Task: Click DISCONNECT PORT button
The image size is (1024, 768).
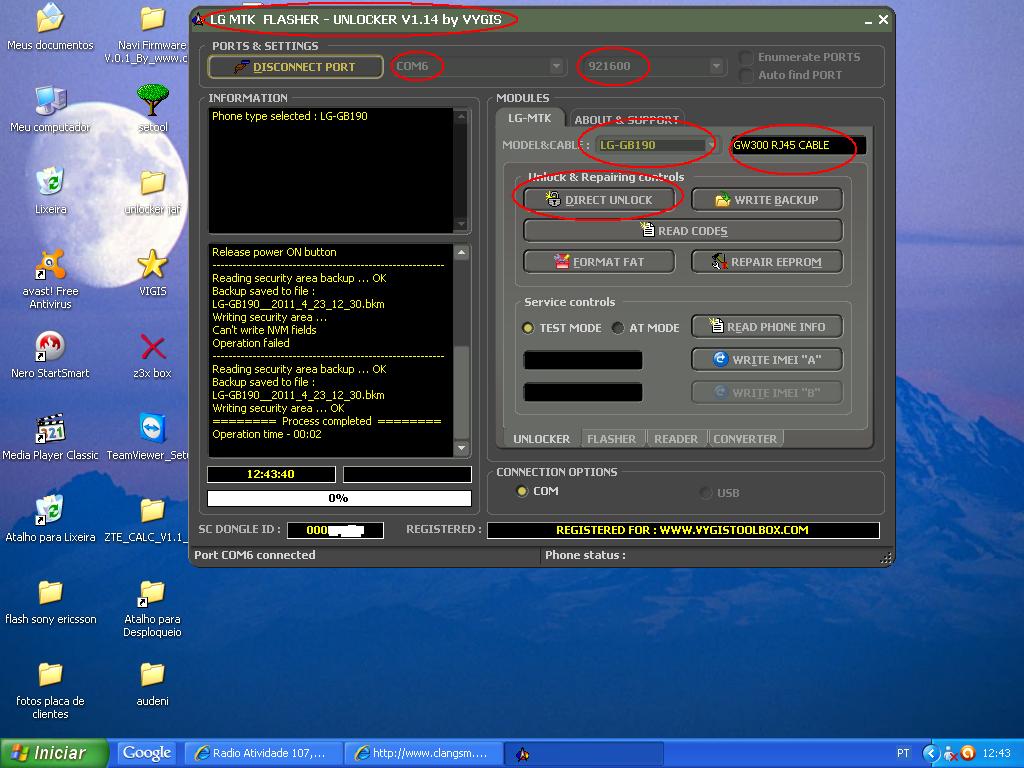Action: coord(295,67)
